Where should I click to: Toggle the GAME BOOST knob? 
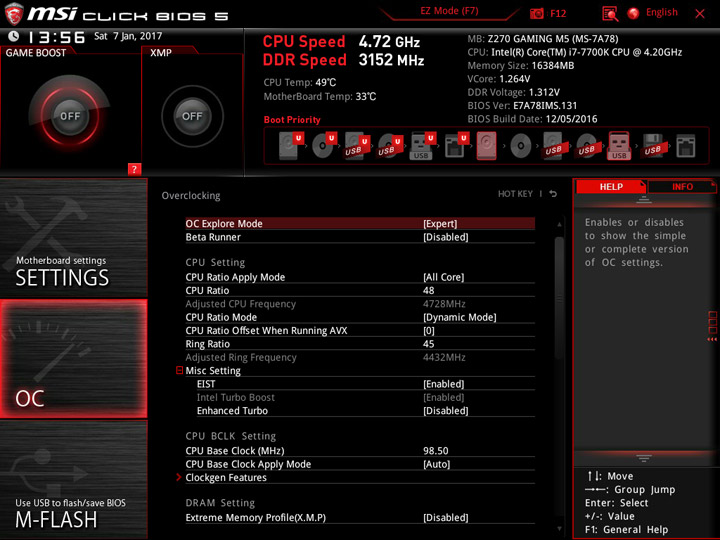70,116
